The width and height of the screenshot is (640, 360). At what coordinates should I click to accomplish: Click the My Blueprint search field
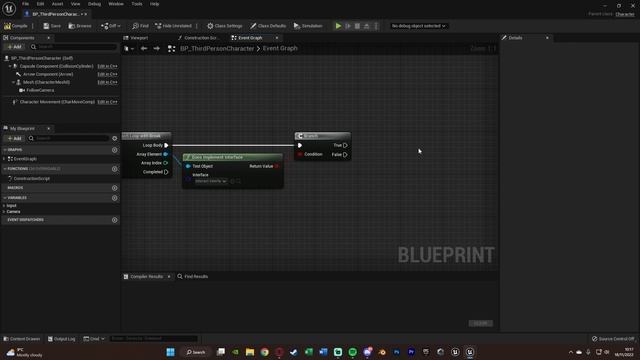[x=68, y=138]
